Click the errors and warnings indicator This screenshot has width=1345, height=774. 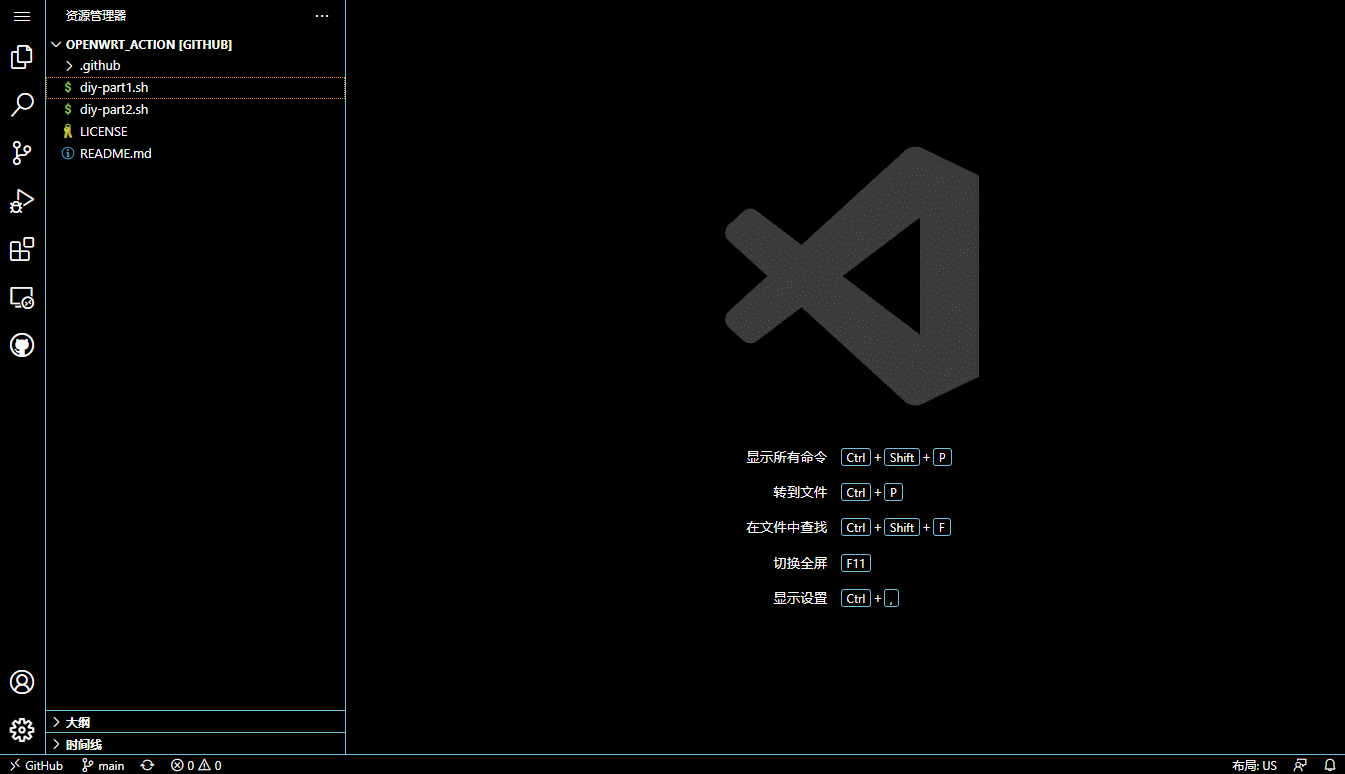click(x=196, y=765)
